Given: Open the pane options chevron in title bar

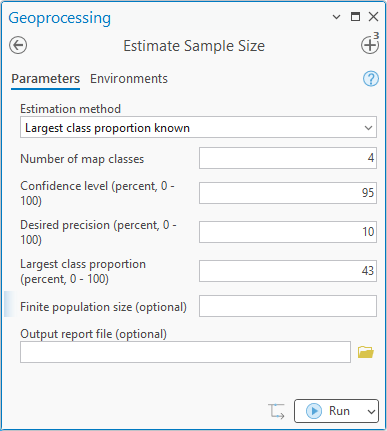Looking at the screenshot, I should coord(336,17).
